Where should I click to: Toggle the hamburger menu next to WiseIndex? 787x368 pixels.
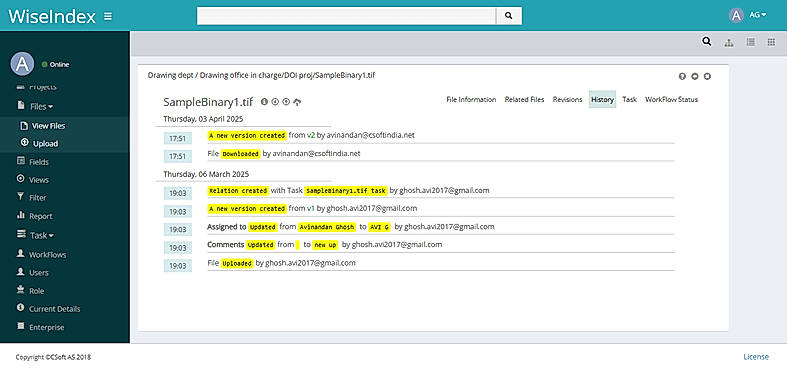[108, 17]
